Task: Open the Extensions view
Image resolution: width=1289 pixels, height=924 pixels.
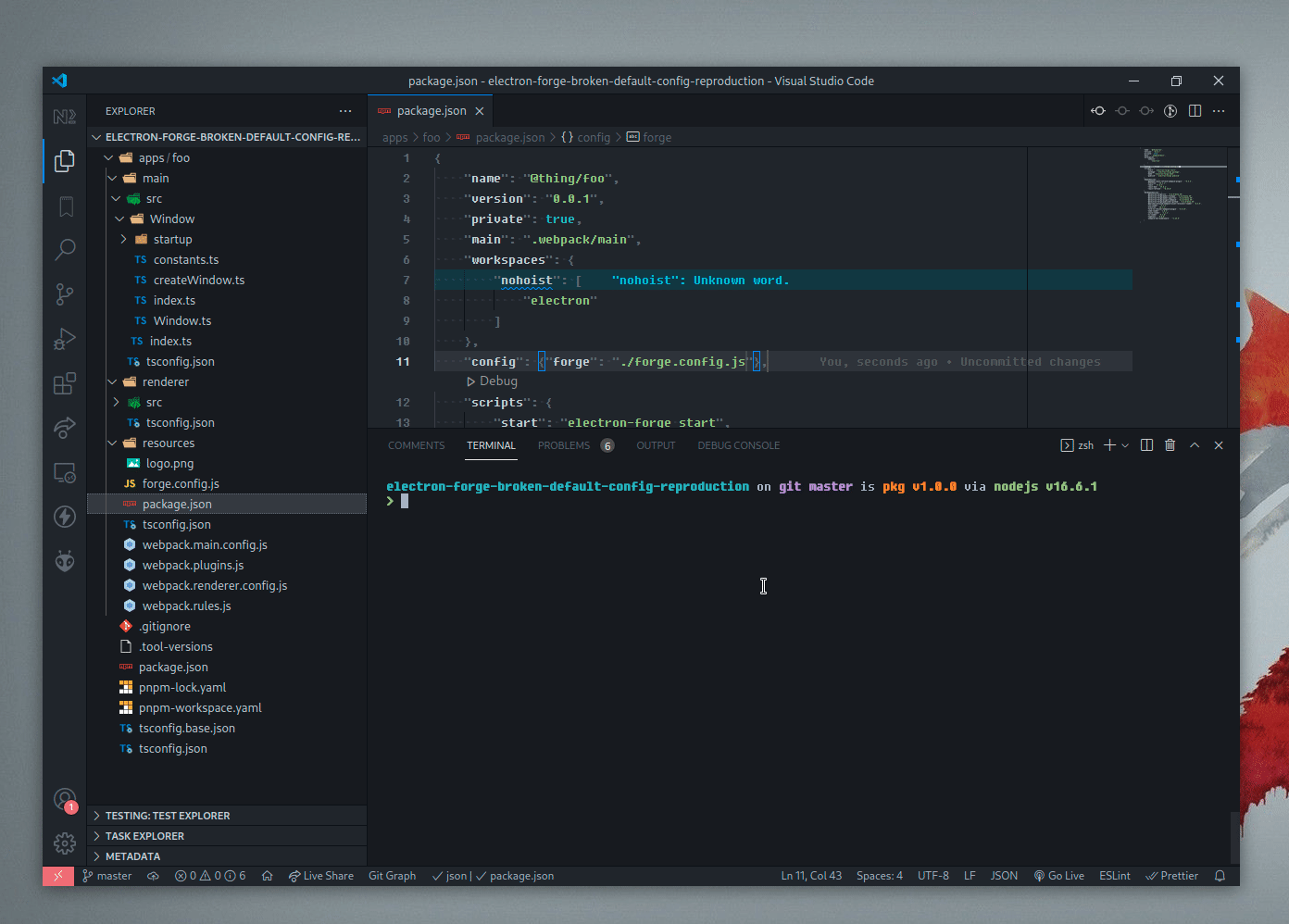Action: coord(64,382)
